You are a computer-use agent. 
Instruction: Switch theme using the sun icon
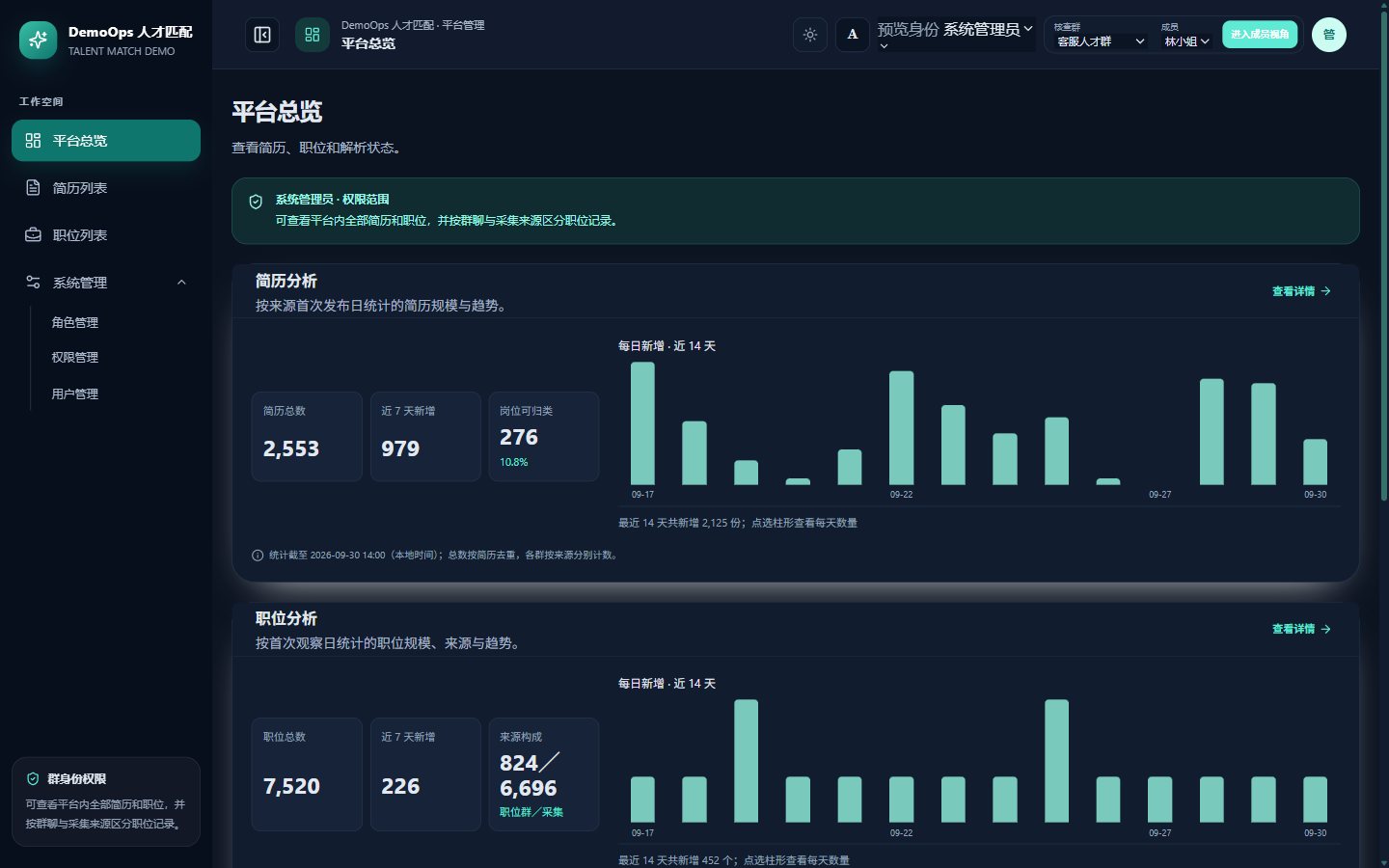pos(810,35)
